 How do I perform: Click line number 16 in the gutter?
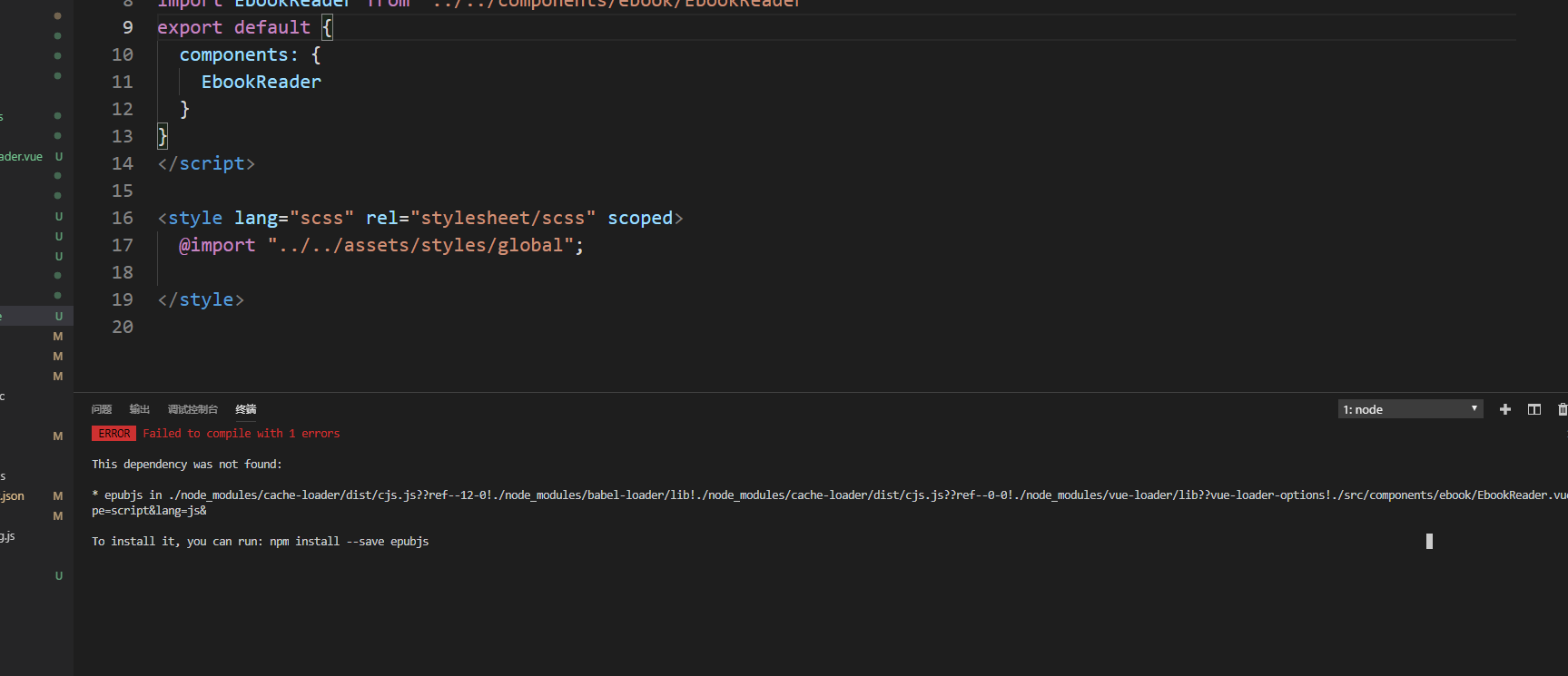[123, 218]
